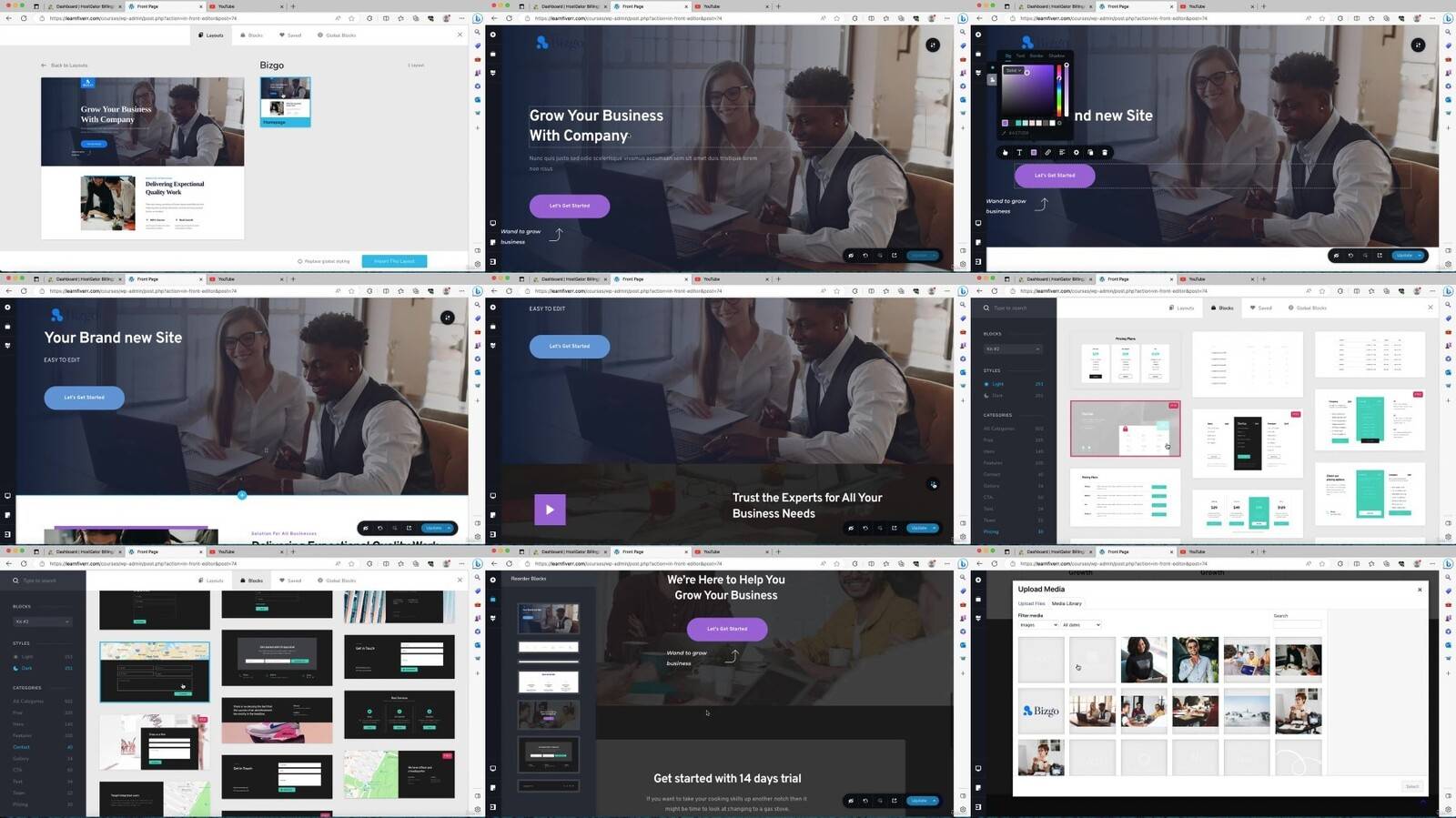The width and height of the screenshot is (1456, 818).
Task: Duplicate element via copy icon in top-right toolbar
Action: click(1090, 153)
